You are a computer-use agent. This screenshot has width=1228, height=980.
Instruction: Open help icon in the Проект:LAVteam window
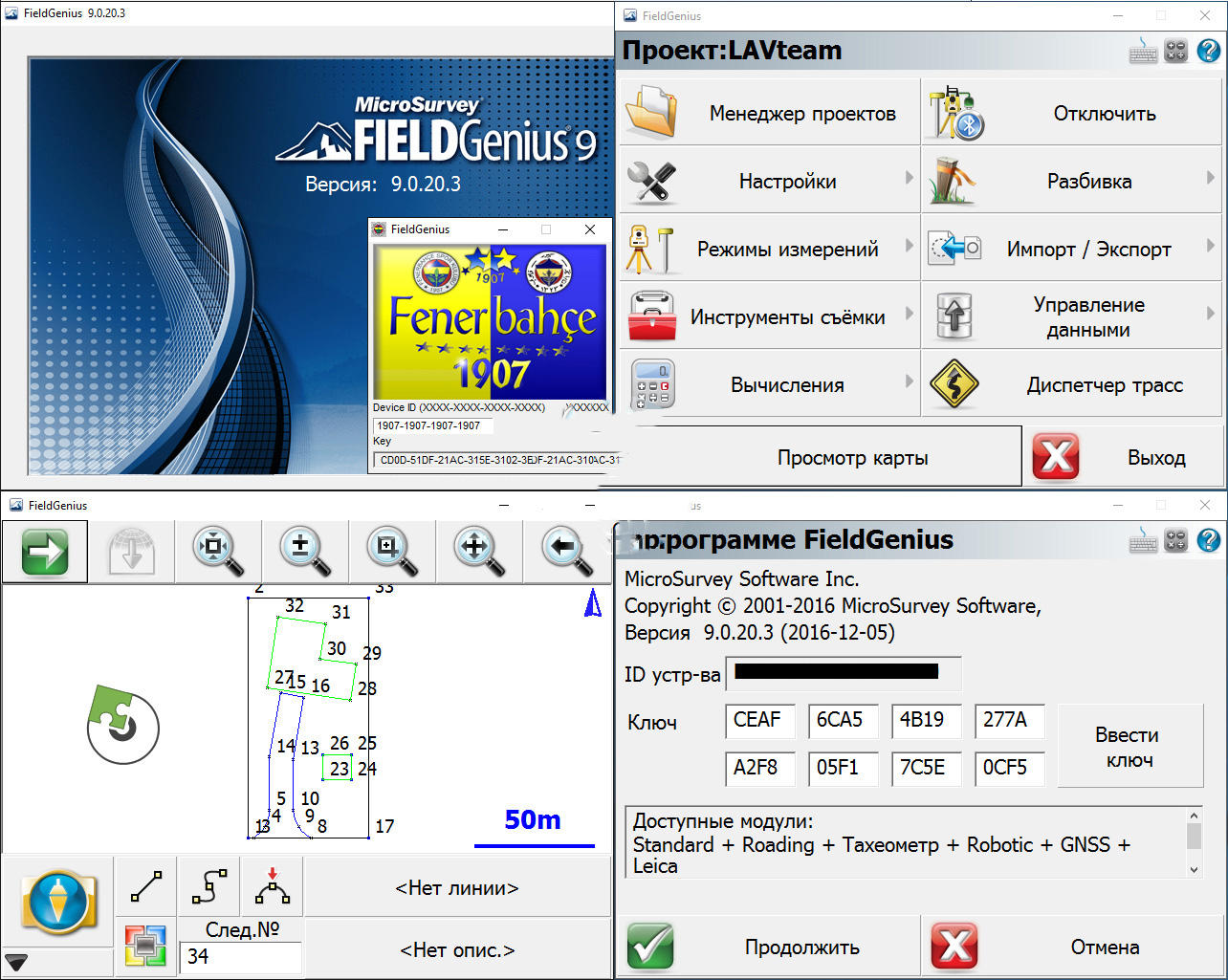[1208, 51]
